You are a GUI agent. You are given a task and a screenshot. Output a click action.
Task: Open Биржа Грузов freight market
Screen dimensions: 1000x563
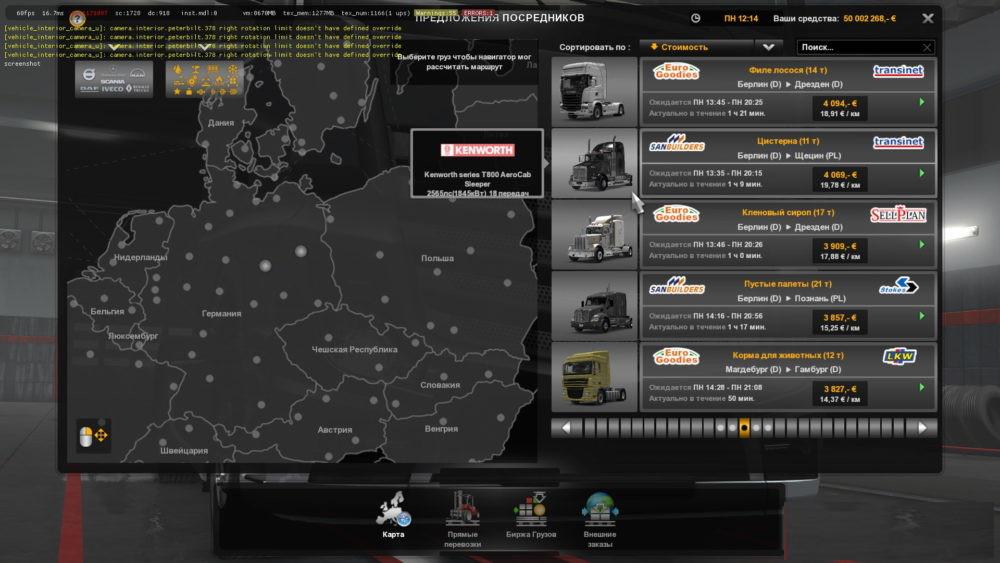pos(530,514)
